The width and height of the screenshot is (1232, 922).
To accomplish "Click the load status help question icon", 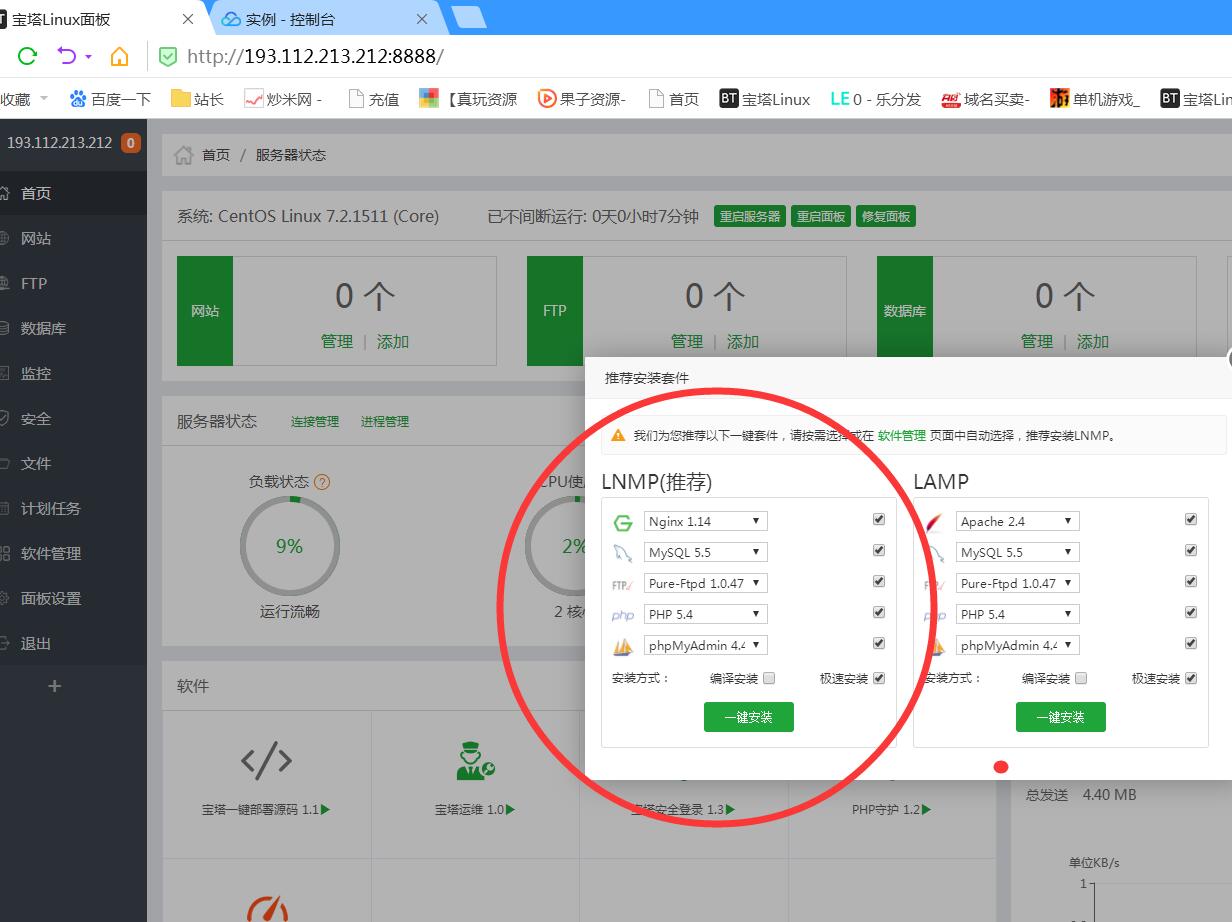I will coord(322,482).
